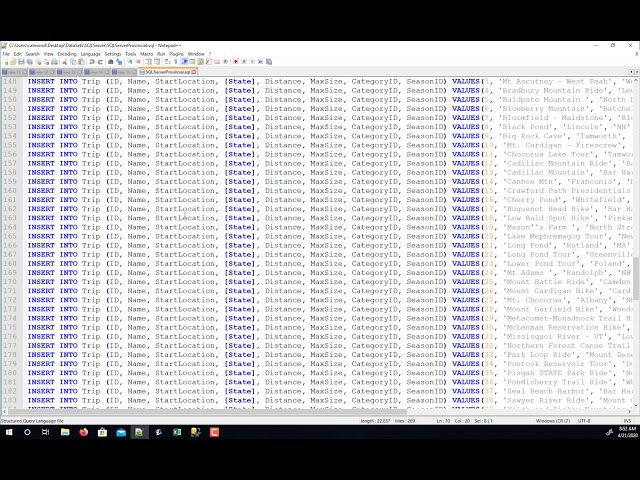Click the Cut scissors toolbar icon
Image resolution: width=640 pixels, height=480 pixels.
[64, 62]
